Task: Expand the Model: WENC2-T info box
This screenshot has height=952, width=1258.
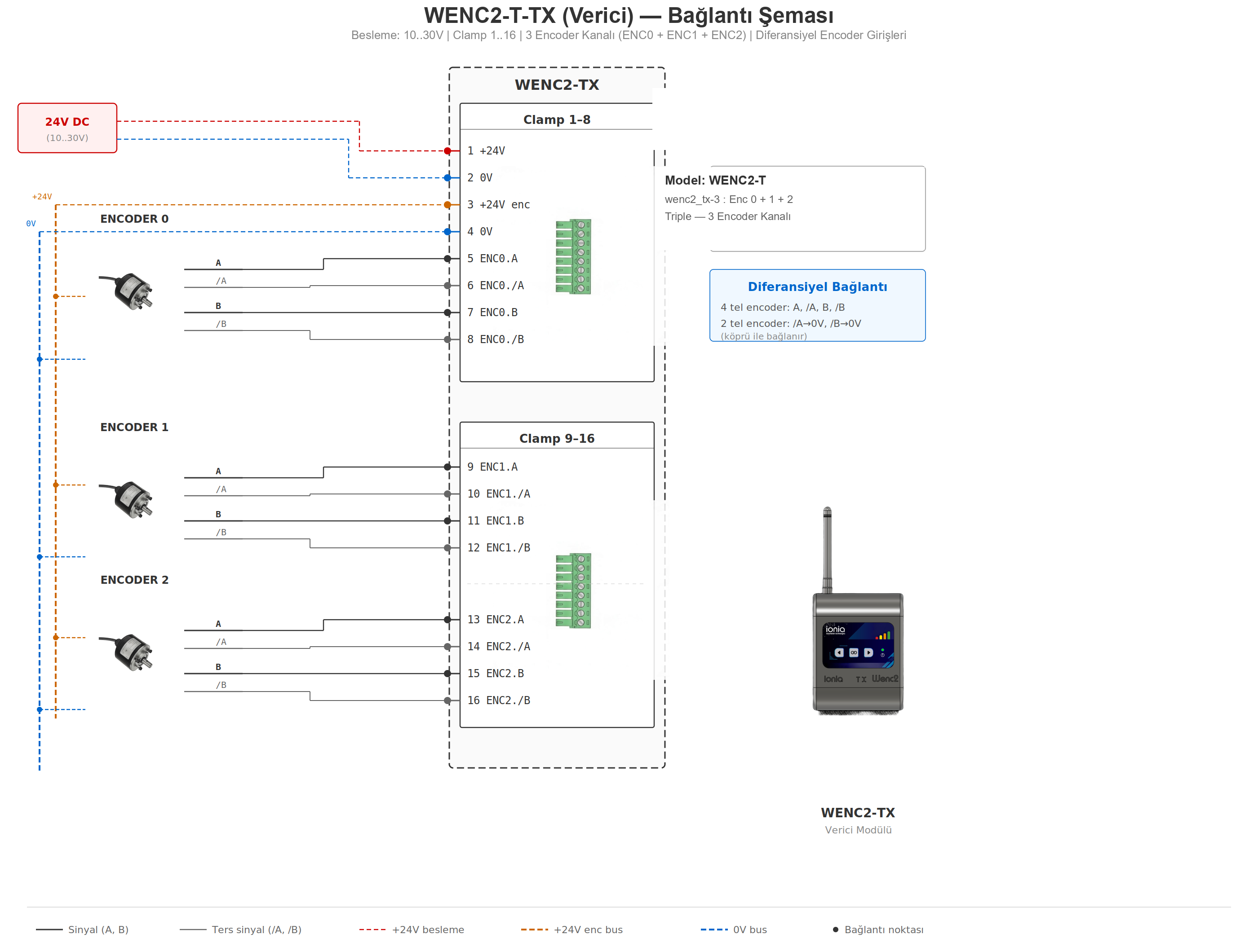Action: tap(817, 208)
